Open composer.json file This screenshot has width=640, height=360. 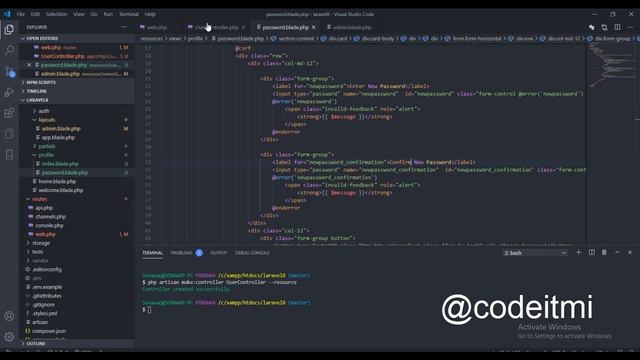click(x=49, y=331)
